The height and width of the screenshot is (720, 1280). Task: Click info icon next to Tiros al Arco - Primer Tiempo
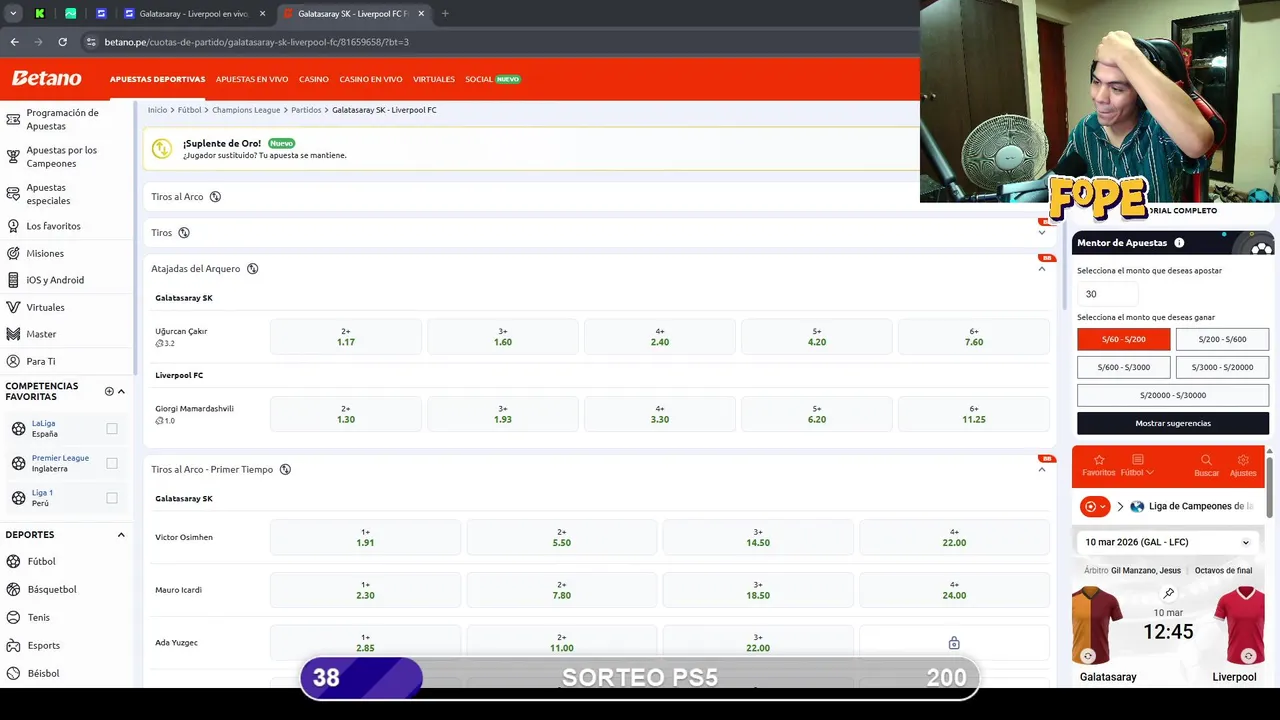click(285, 469)
